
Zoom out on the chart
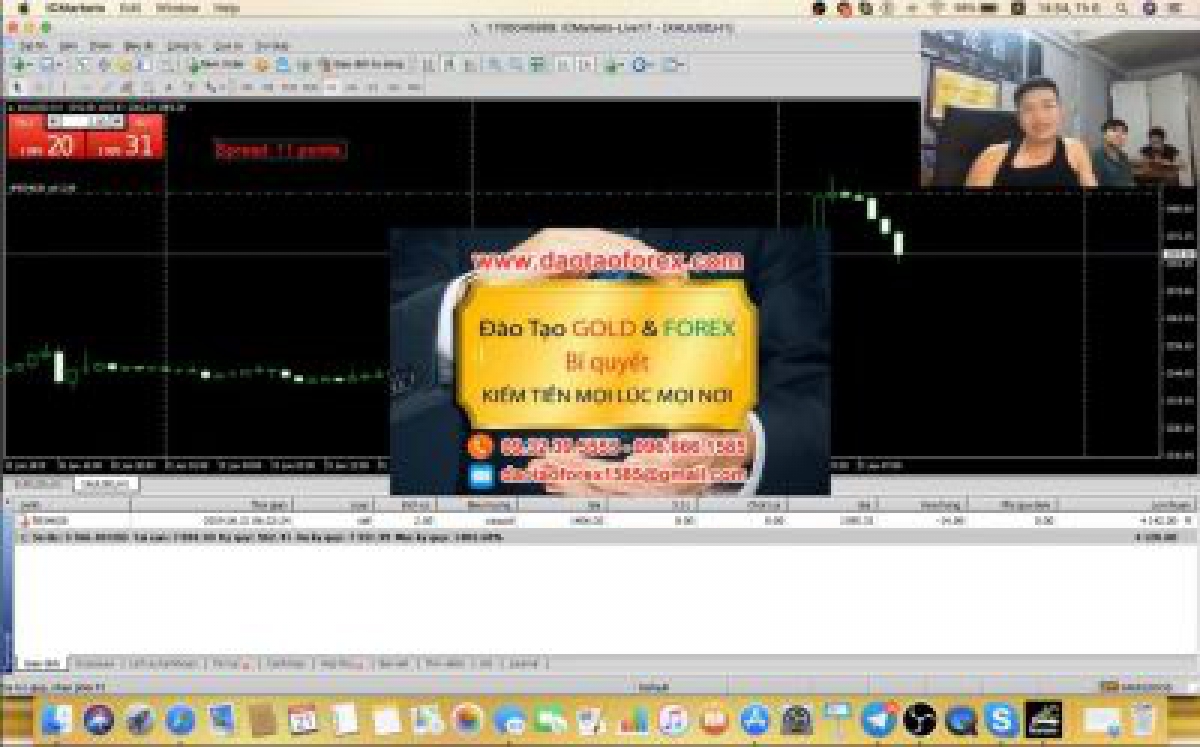516,64
